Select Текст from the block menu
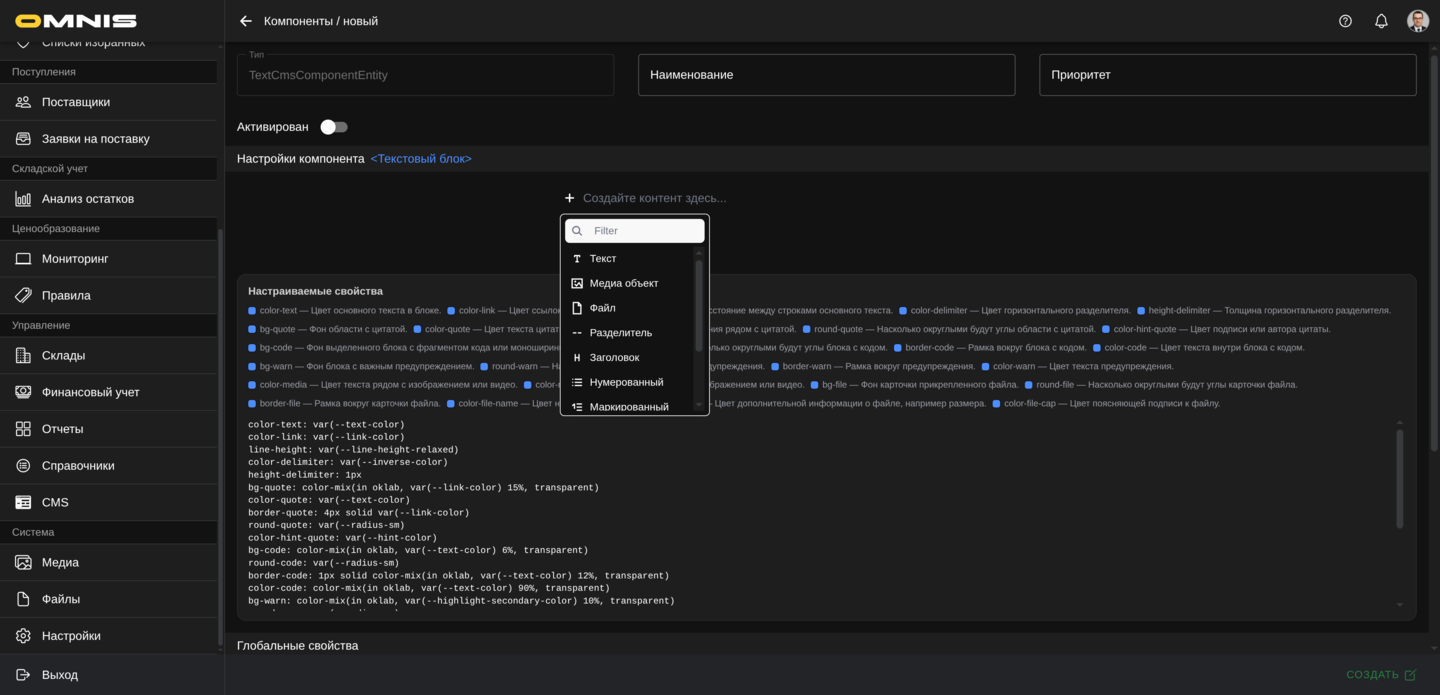Image resolution: width=1440 pixels, height=695 pixels. click(603, 259)
